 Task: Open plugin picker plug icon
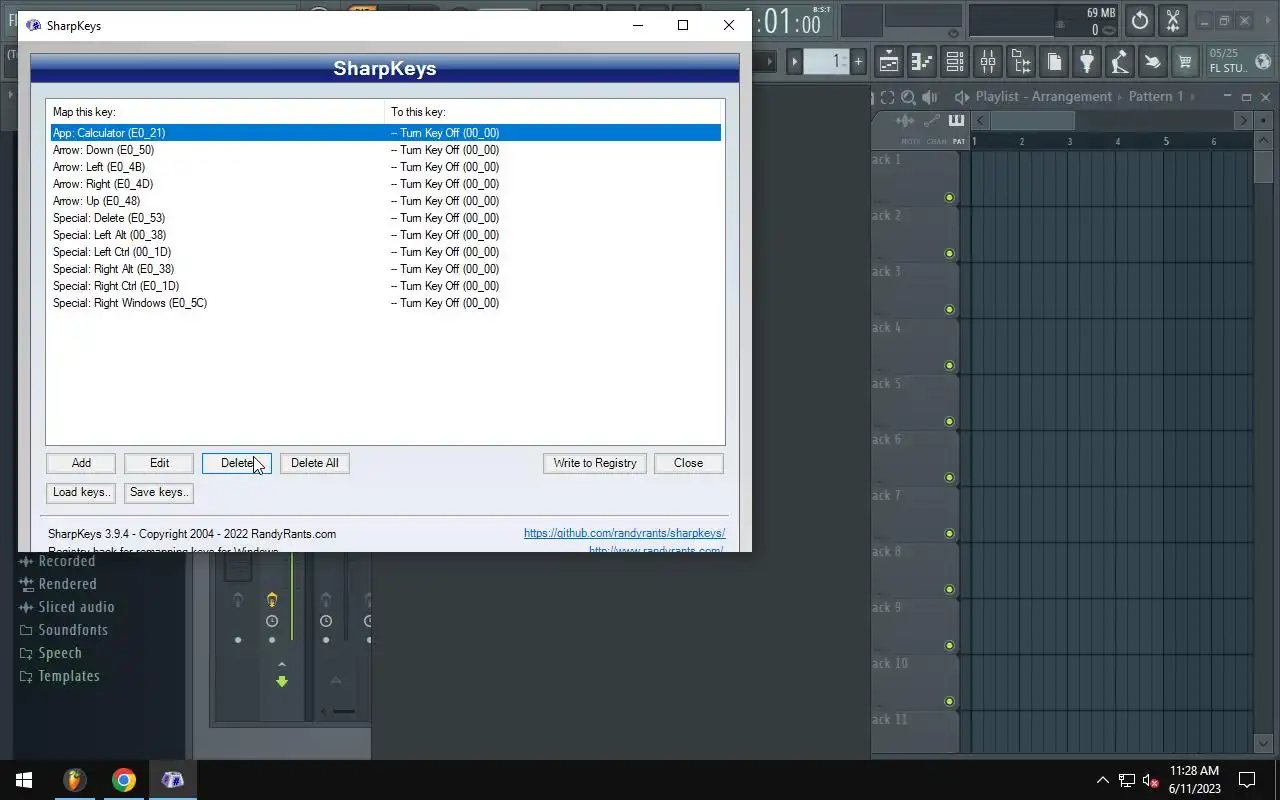[x=1087, y=62]
